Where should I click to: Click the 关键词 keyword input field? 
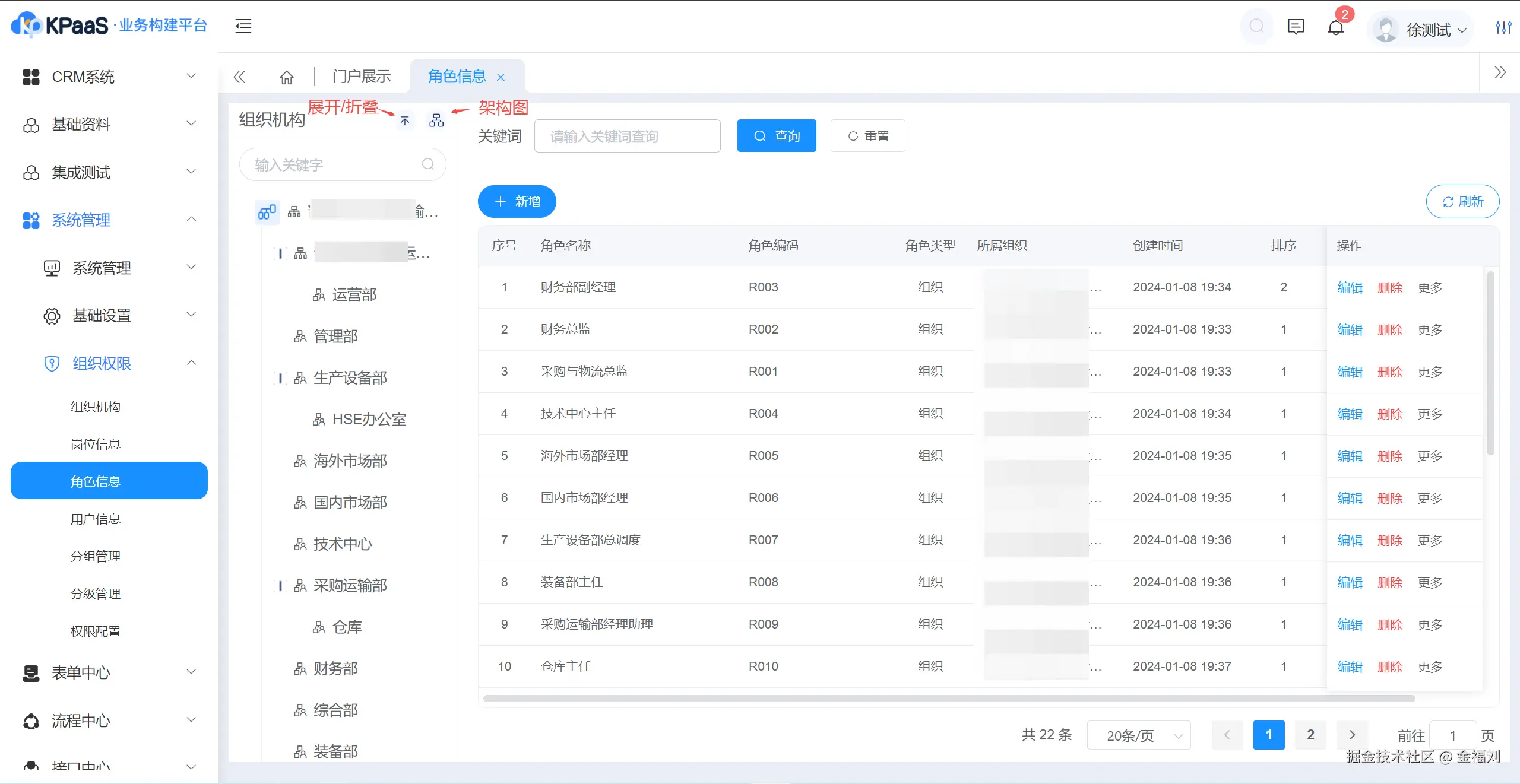tap(627, 135)
